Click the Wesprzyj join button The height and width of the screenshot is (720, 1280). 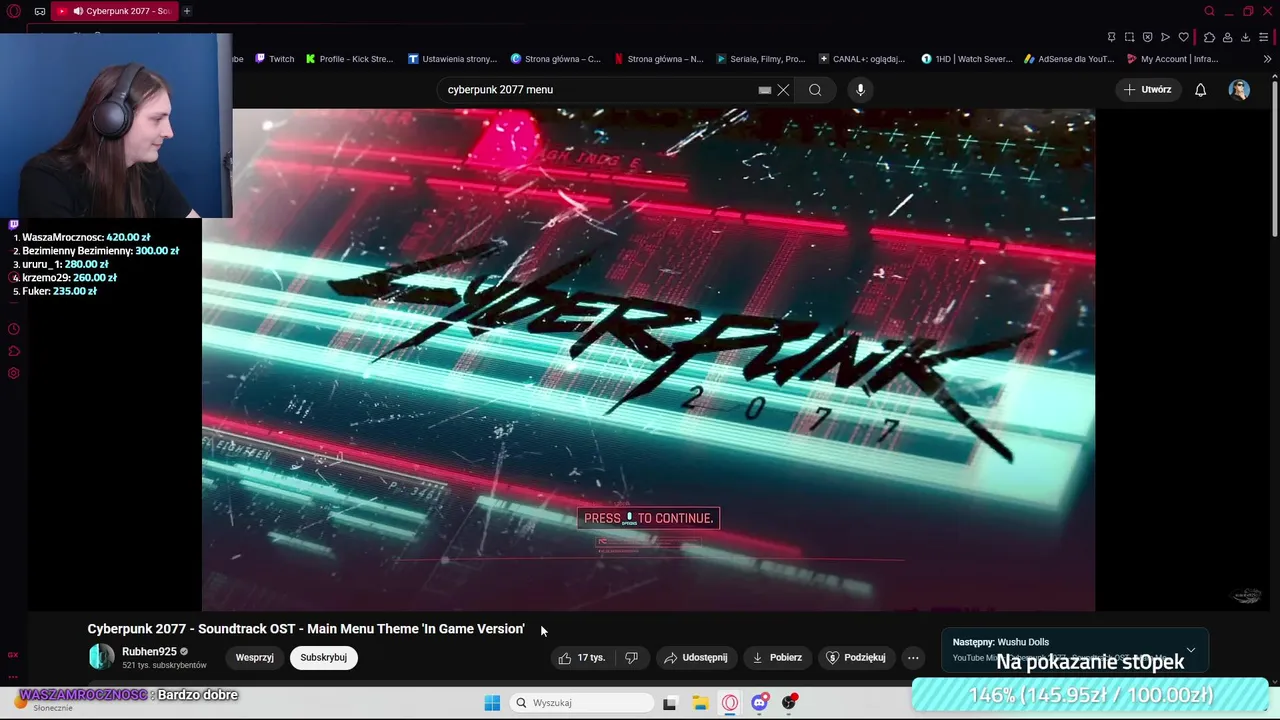(x=254, y=657)
